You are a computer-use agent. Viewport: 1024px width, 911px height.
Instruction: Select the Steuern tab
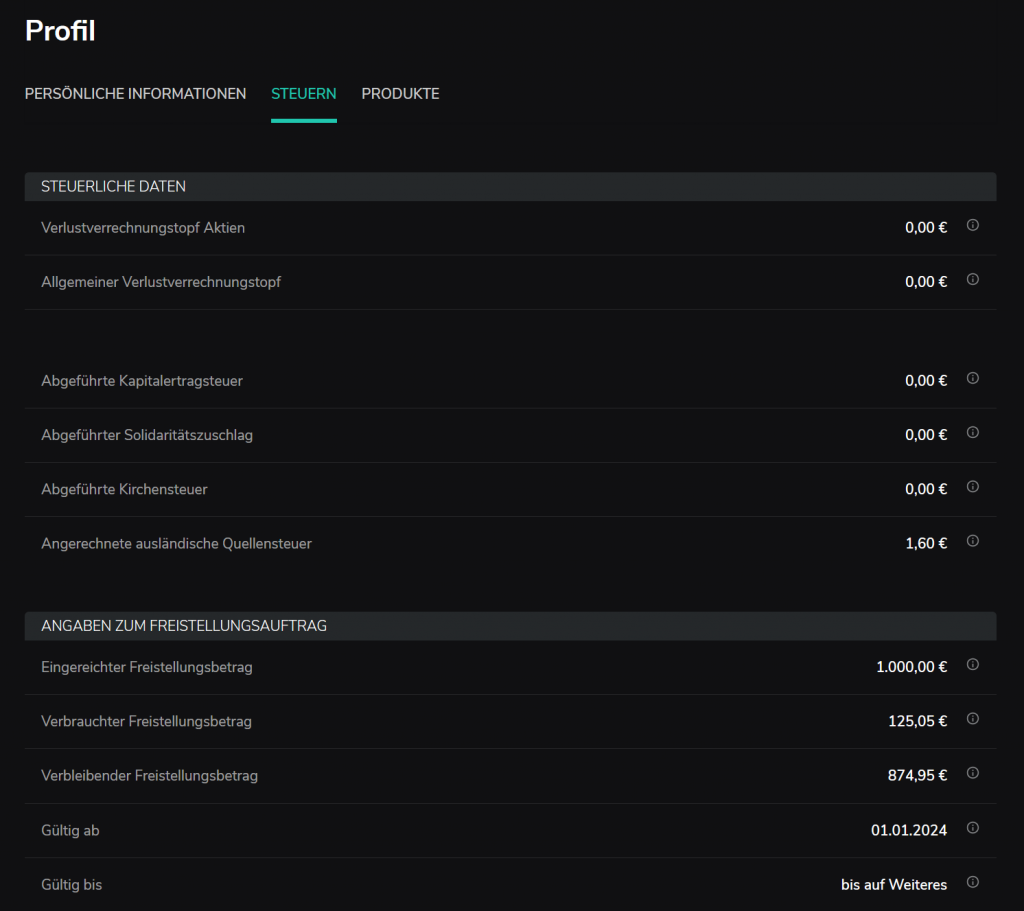click(x=304, y=93)
